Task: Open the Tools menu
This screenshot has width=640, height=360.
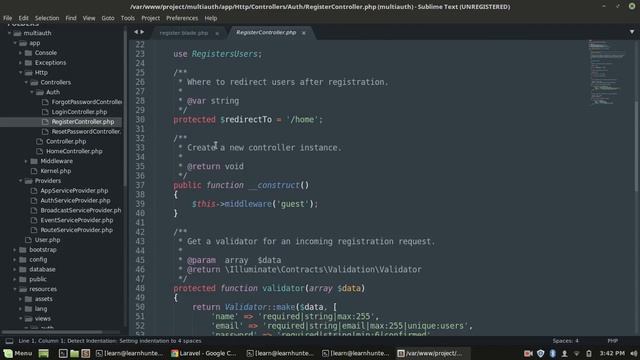Action: 128,18
